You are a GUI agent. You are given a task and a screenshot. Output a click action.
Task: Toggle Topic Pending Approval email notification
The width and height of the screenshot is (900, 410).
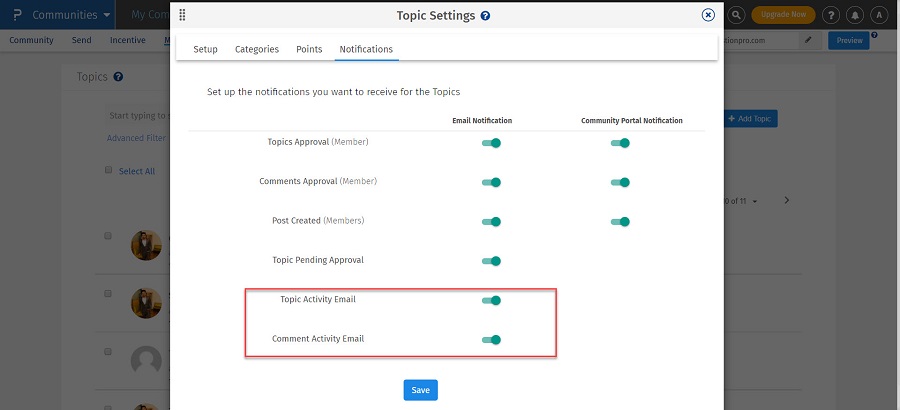(491, 261)
